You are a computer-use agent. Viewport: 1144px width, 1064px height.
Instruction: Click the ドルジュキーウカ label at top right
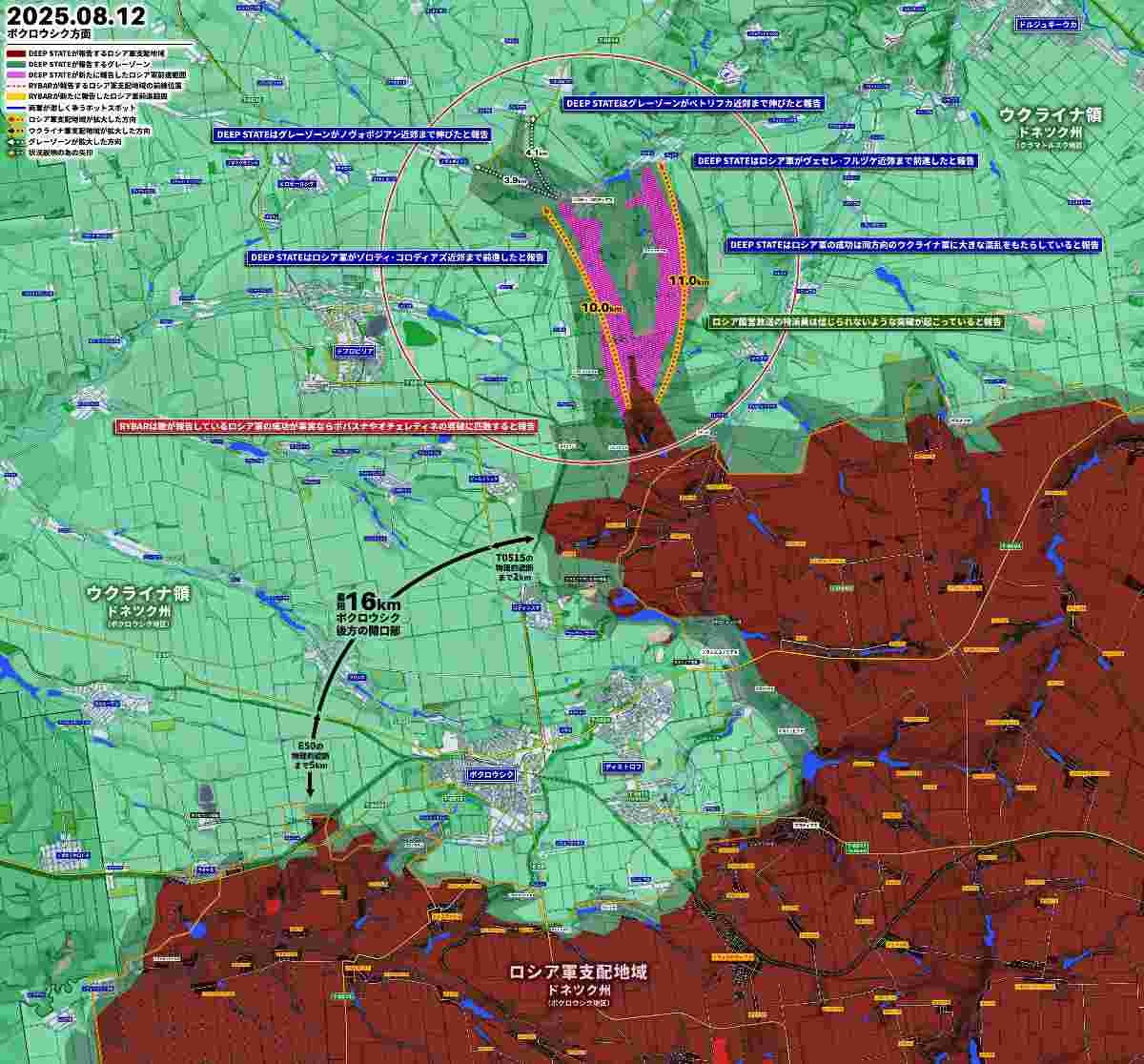[1047, 26]
